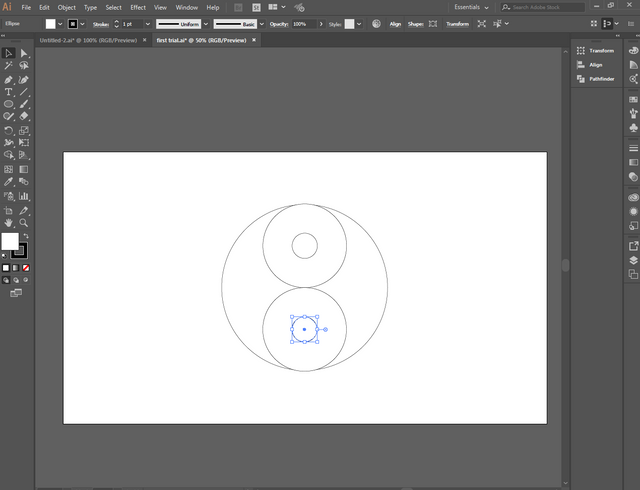
Task: Open the Uniform width profile dropdown
Action: (x=204, y=23)
